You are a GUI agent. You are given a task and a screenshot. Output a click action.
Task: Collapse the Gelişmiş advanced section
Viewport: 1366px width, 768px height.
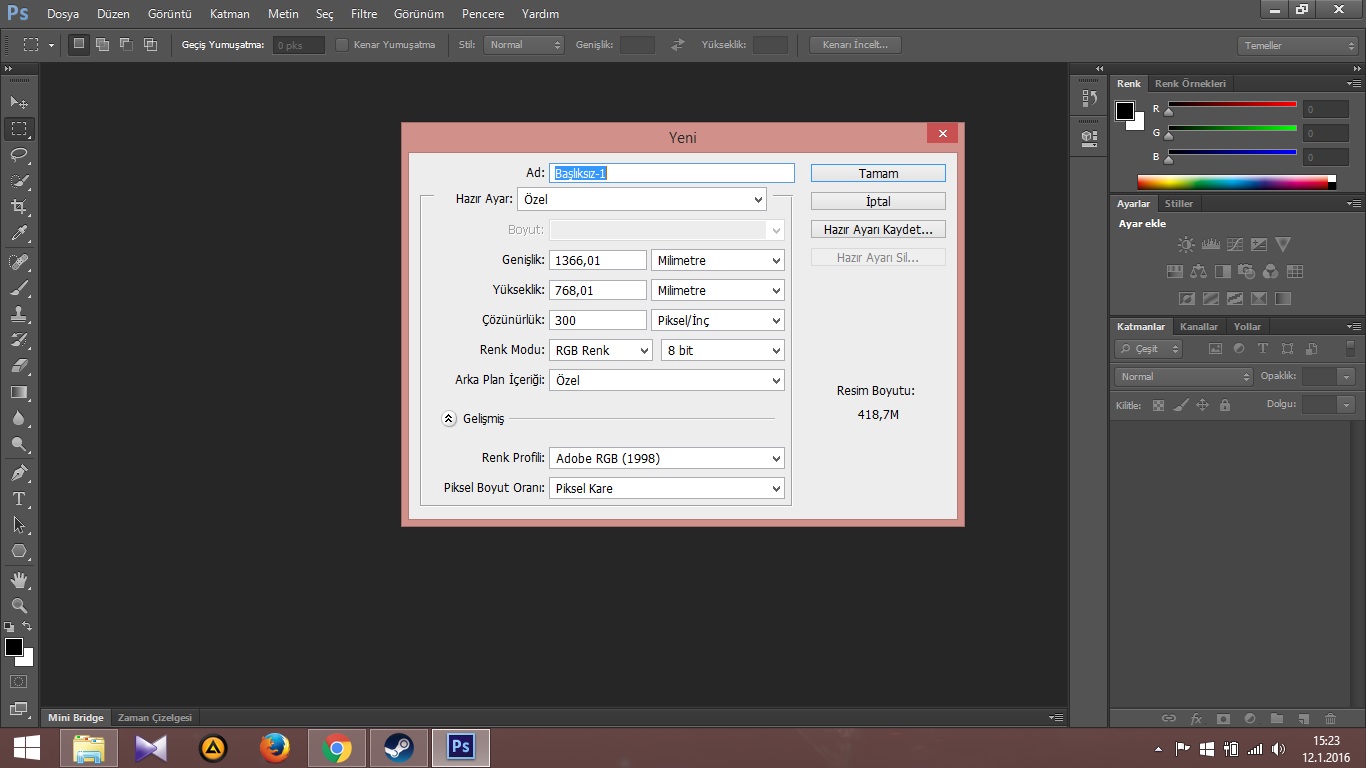click(x=449, y=419)
